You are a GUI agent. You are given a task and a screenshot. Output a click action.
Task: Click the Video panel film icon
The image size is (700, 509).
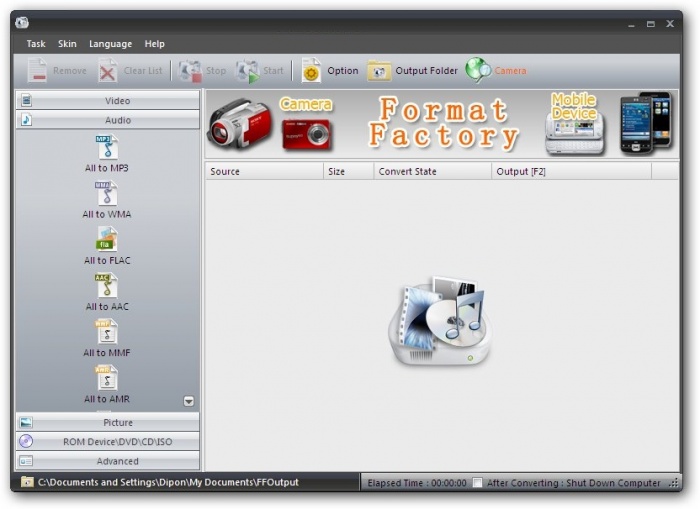[26, 100]
